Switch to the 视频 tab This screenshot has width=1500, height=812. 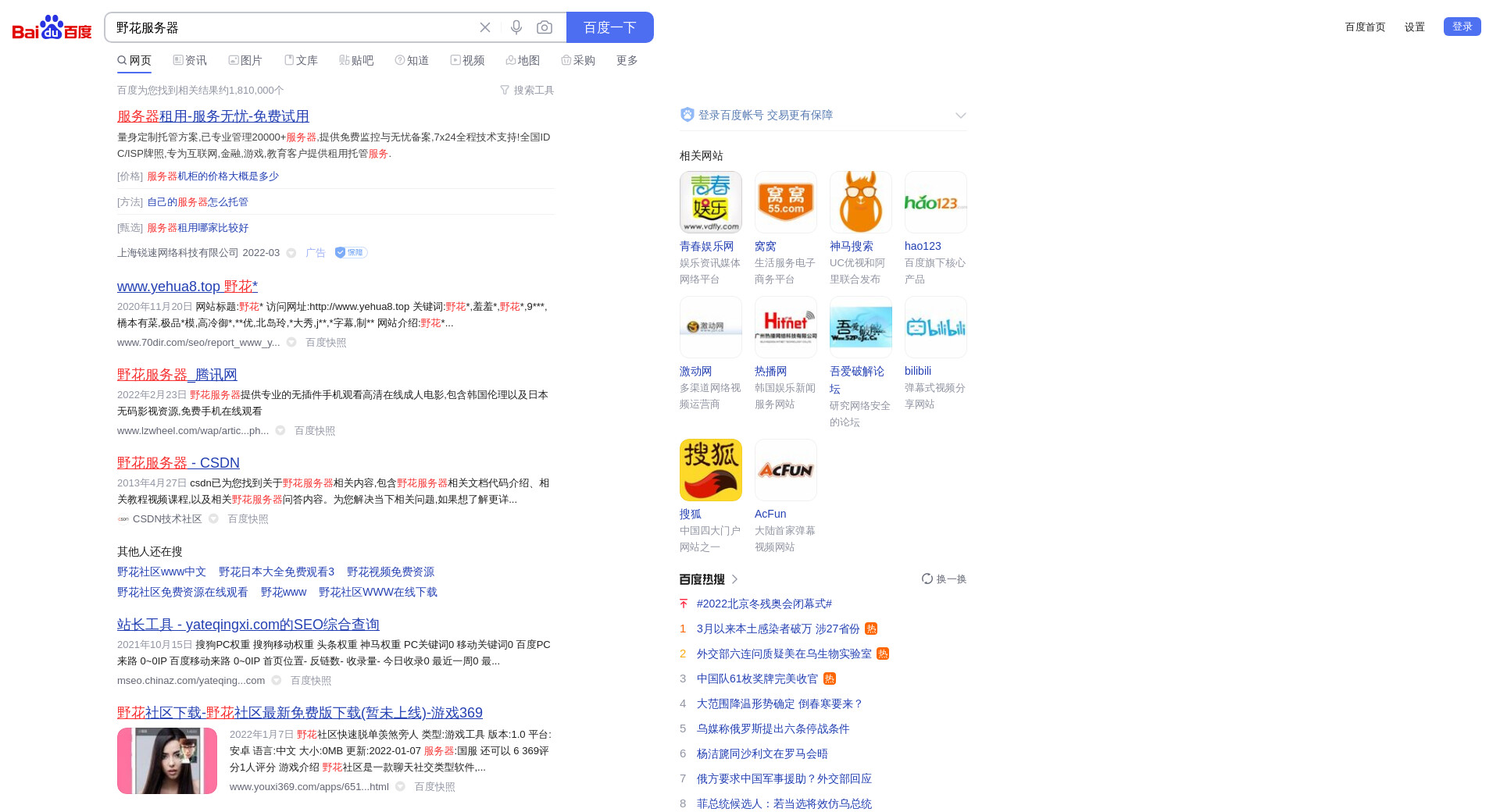pos(467,60)
